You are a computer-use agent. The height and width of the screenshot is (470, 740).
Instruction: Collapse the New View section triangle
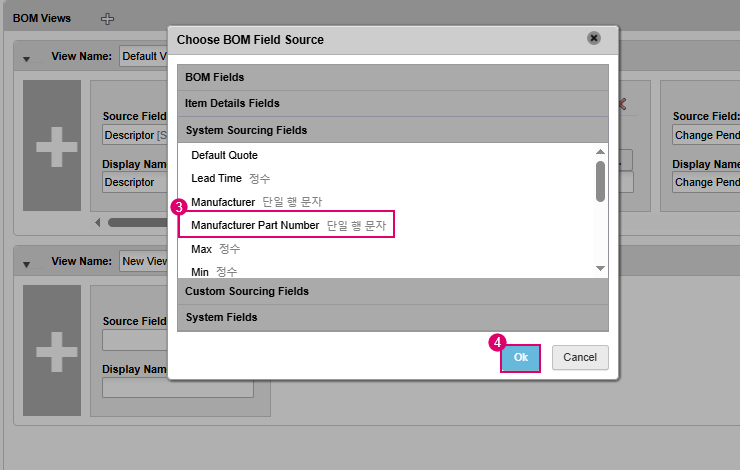(x=27, y=263)
